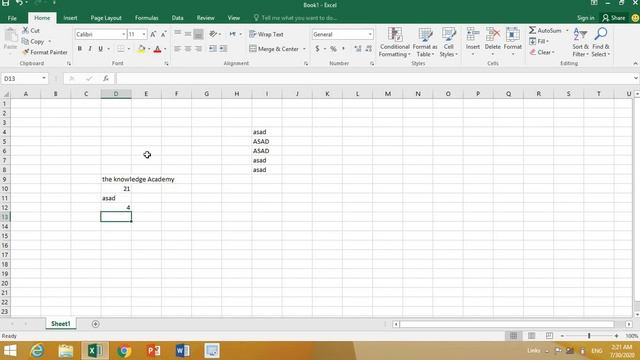This screenshot has height=360, width=640.
Task: Click the zoom slider handle
Action: (589, 336)
